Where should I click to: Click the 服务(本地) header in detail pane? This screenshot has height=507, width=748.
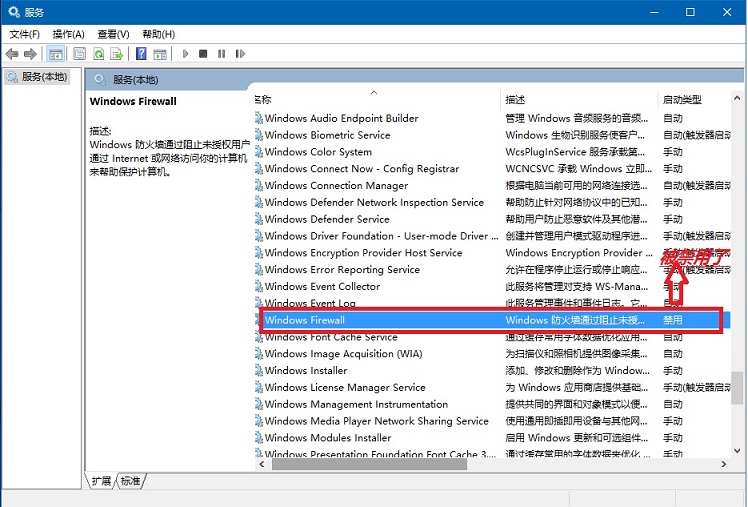(x=135, y=80)
